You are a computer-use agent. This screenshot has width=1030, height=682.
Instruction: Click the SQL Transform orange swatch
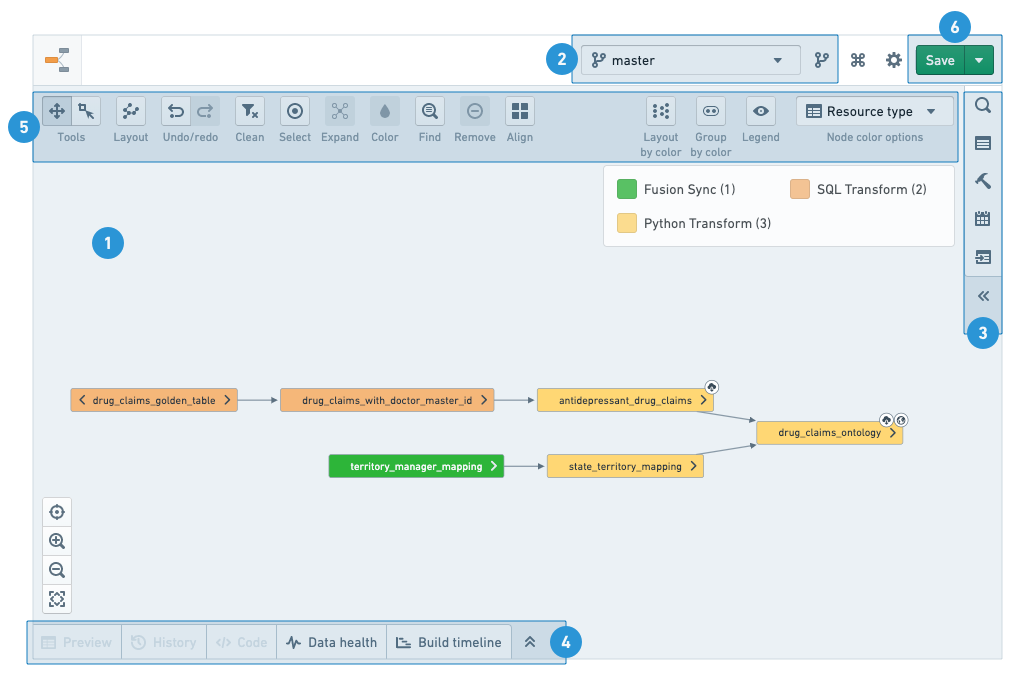pos(799,189)
